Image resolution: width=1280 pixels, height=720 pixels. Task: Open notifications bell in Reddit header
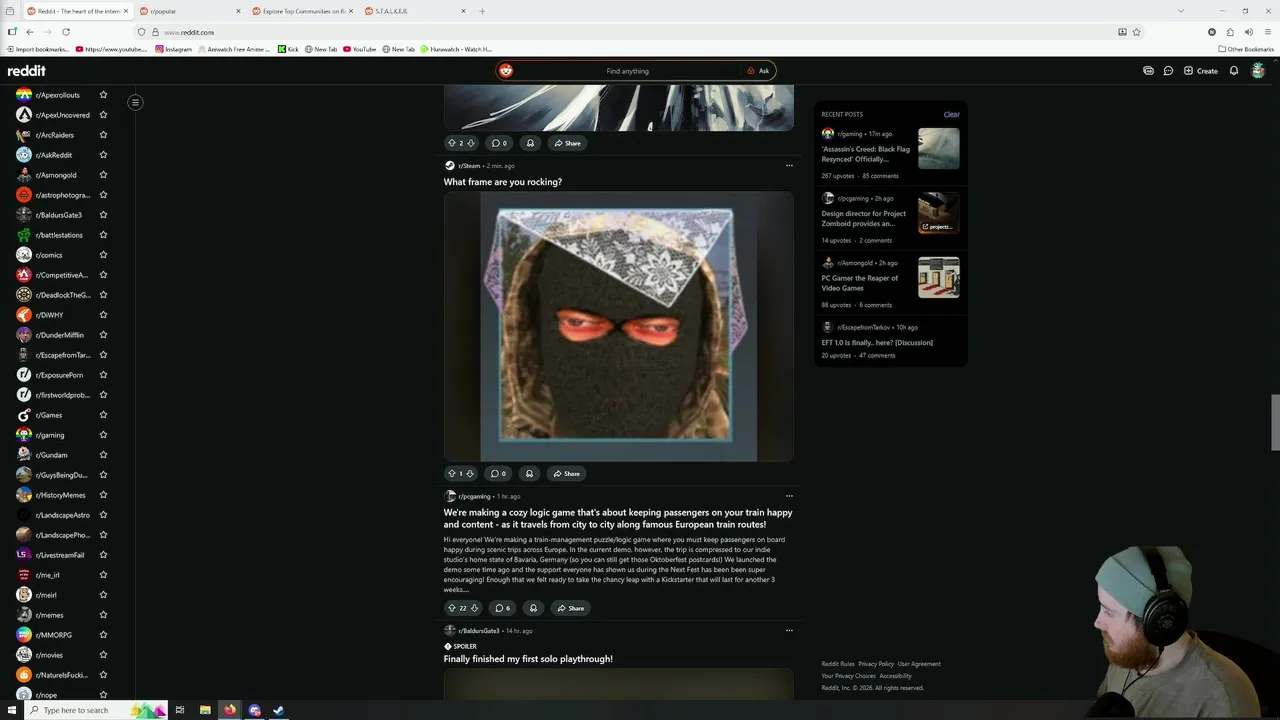1234,71
